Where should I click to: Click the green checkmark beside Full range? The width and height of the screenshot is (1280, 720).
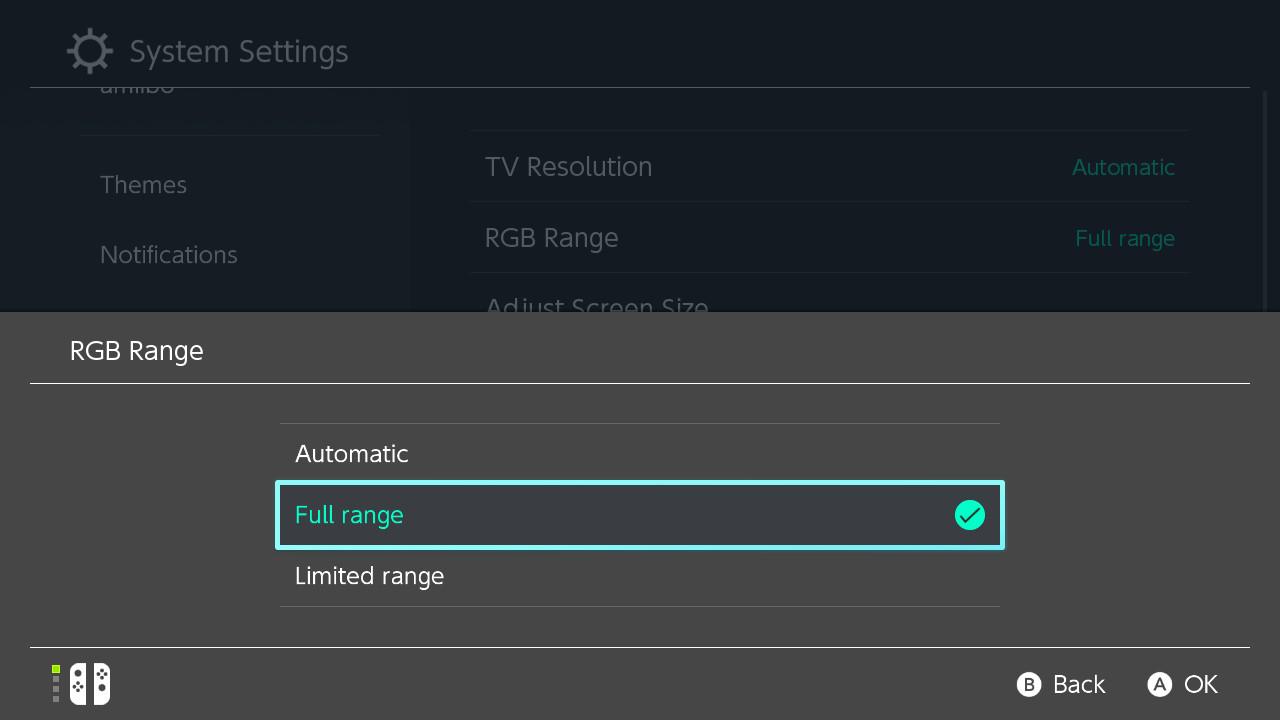[x=969, y=515]
